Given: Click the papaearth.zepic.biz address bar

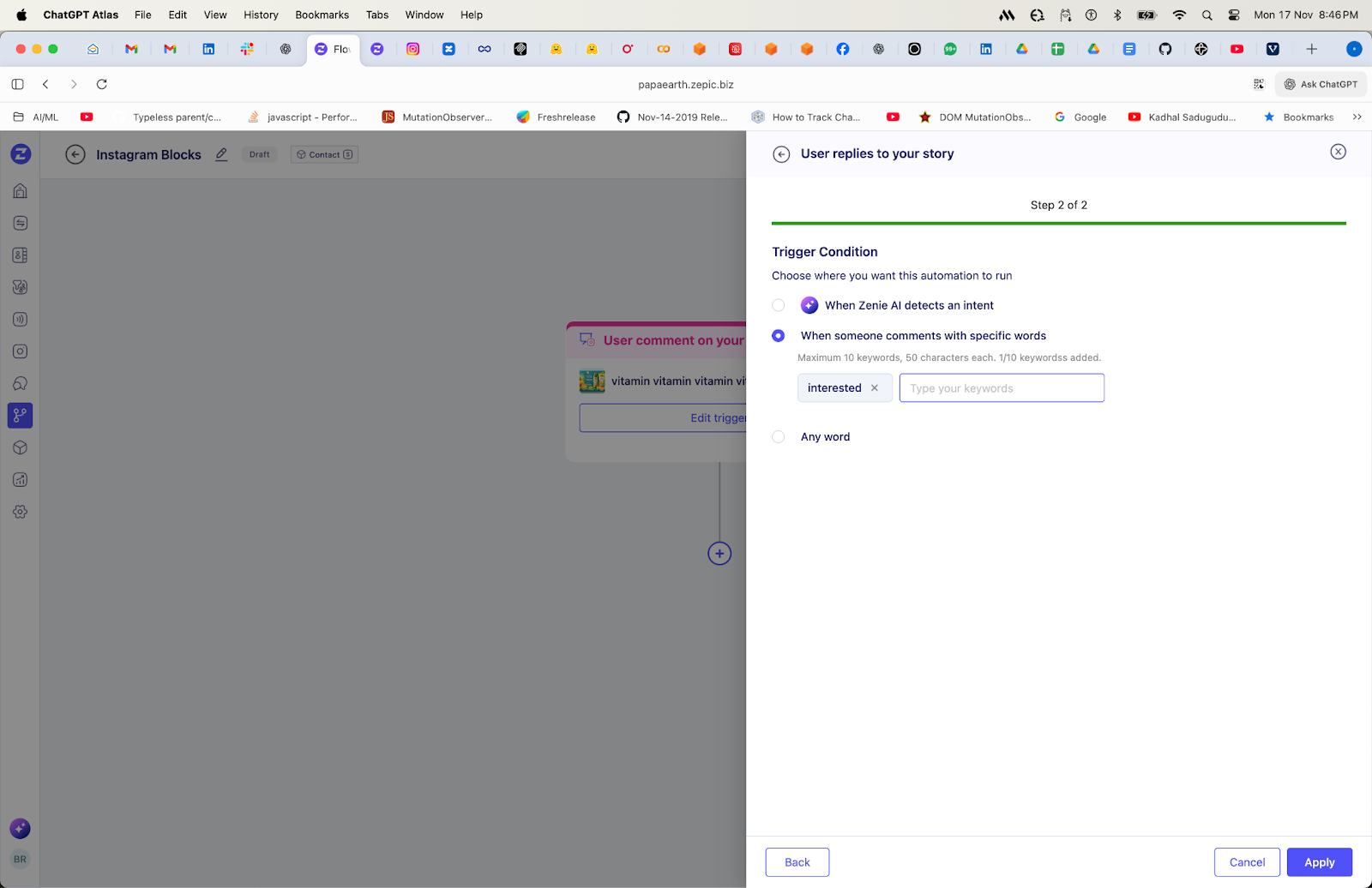Looking at the screenshot, I should (x=686, y=84).
